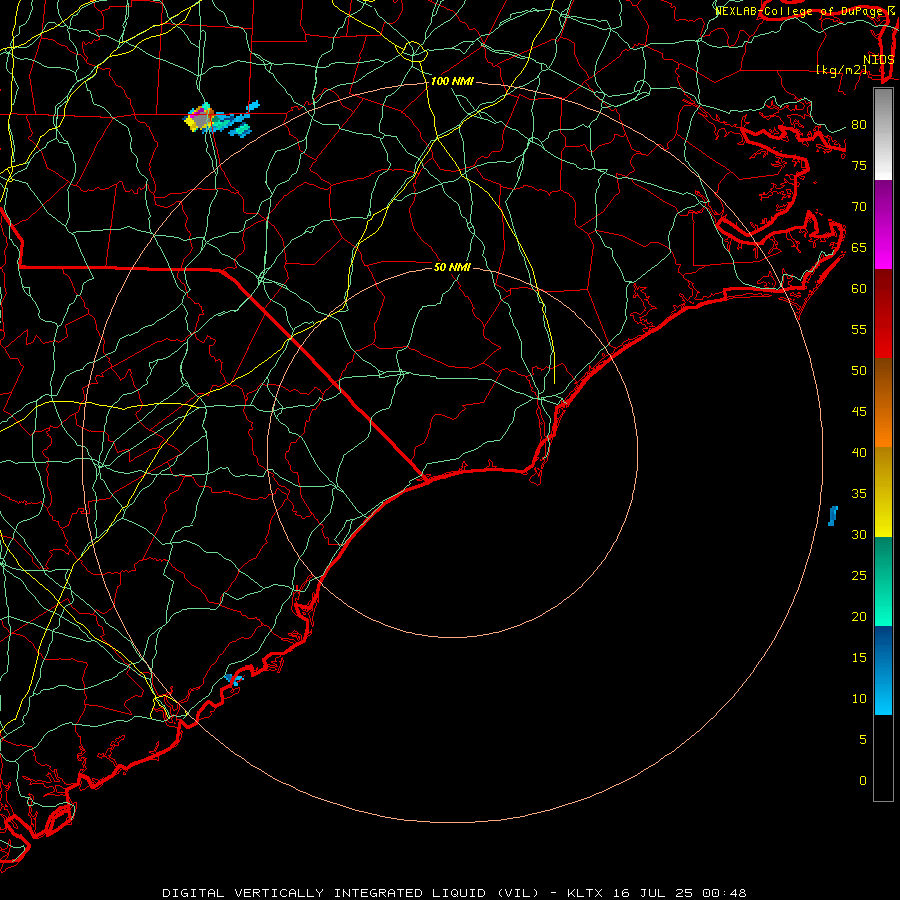
Task: Select the purple-magenta segment of color scale
Action: pos(883,224)
